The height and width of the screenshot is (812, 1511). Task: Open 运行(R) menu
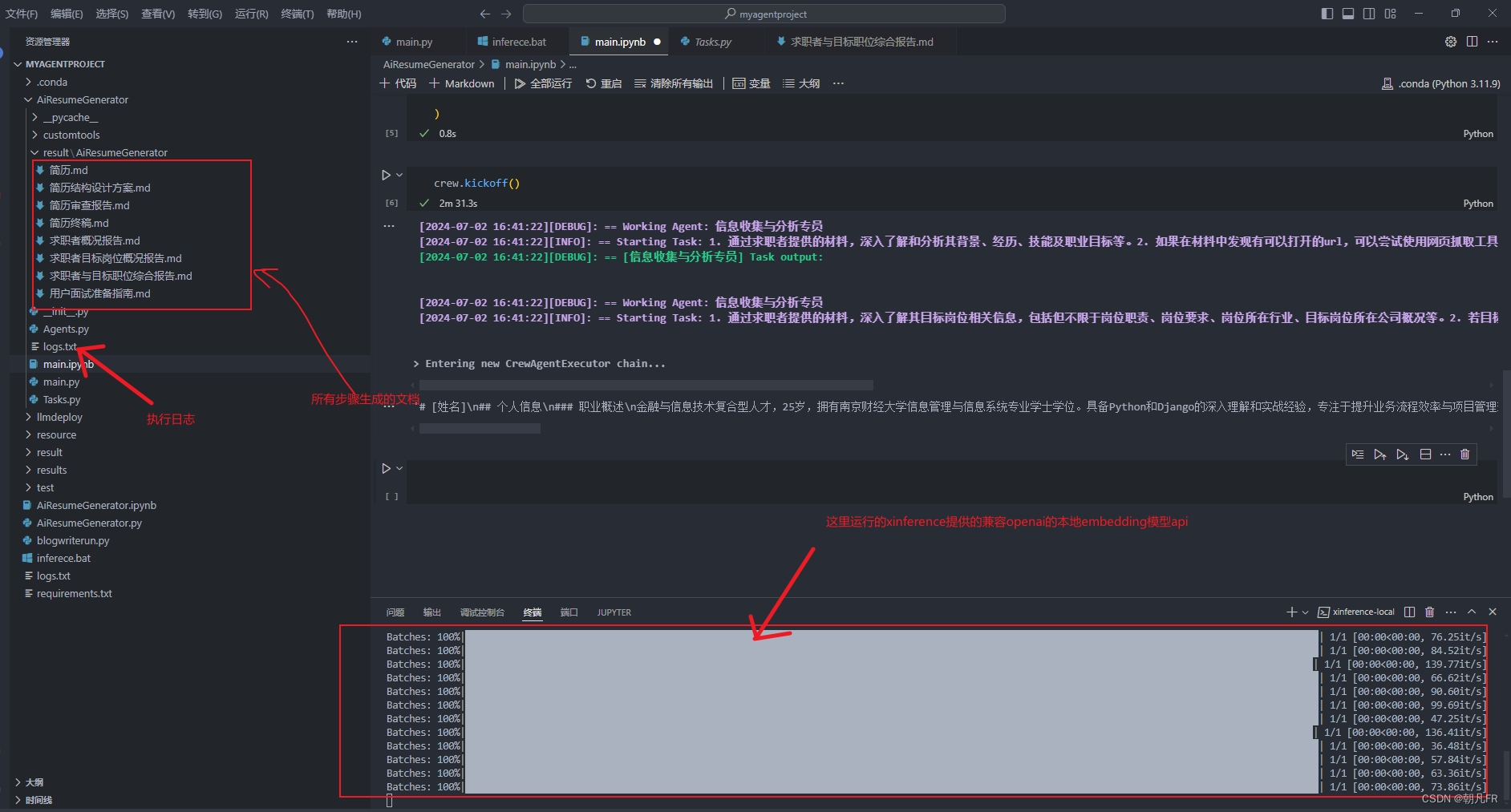(252, 14)
